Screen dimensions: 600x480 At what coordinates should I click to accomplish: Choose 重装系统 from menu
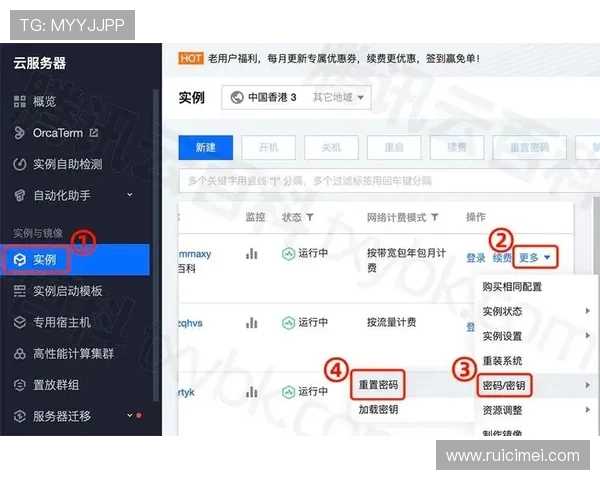[502, 361]
